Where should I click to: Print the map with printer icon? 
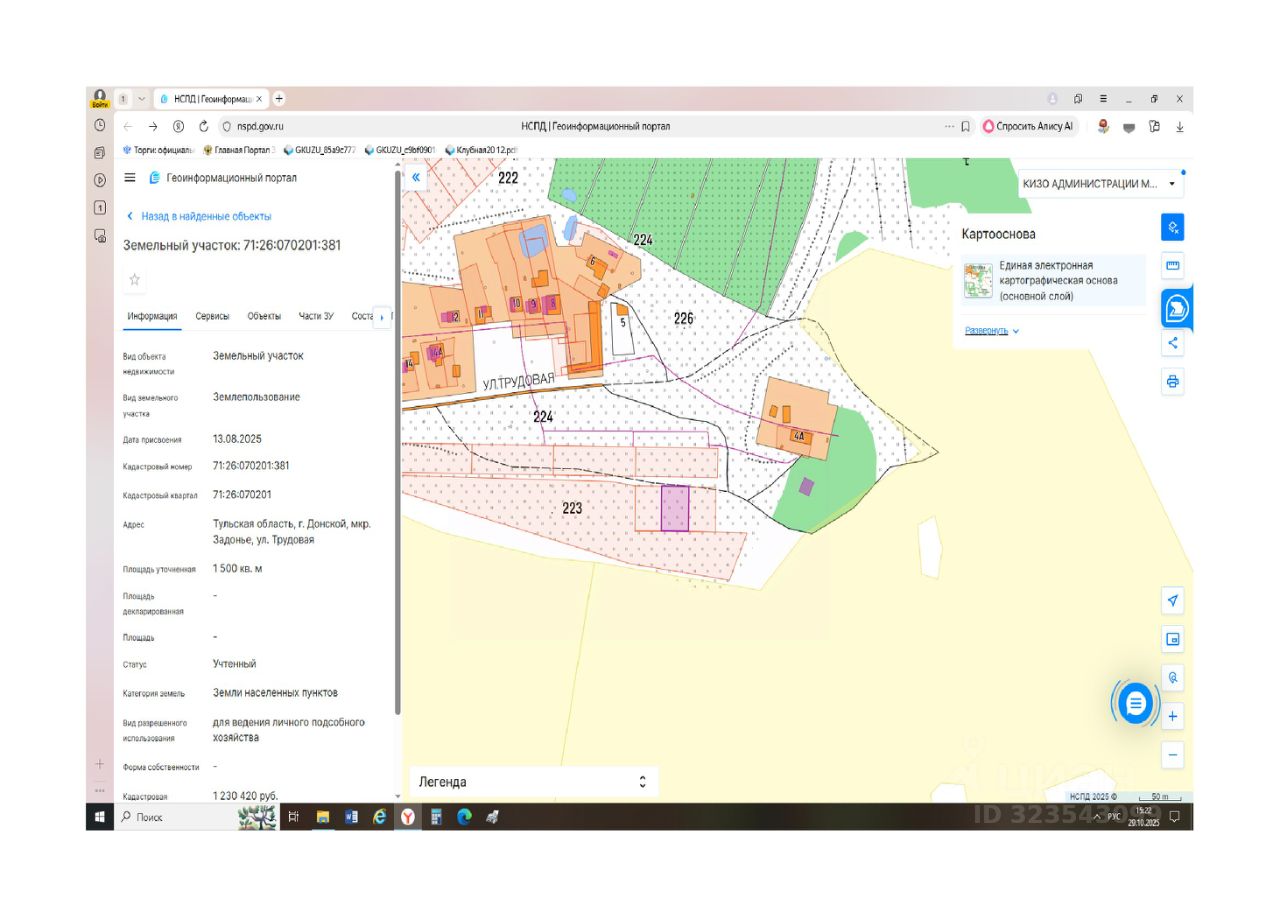coord(1173,381)
